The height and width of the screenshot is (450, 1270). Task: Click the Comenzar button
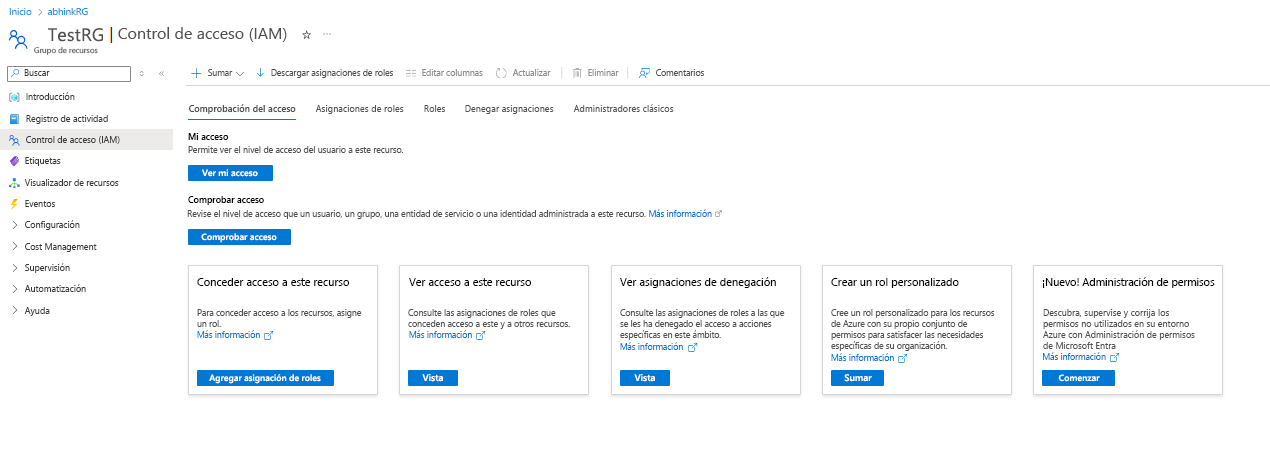point(1078,378)
